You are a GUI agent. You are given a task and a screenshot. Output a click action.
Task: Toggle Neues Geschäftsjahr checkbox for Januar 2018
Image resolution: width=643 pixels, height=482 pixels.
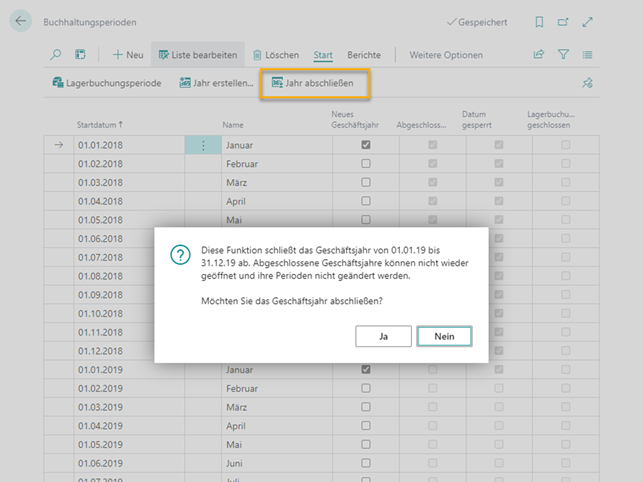(x=366, y=145)
